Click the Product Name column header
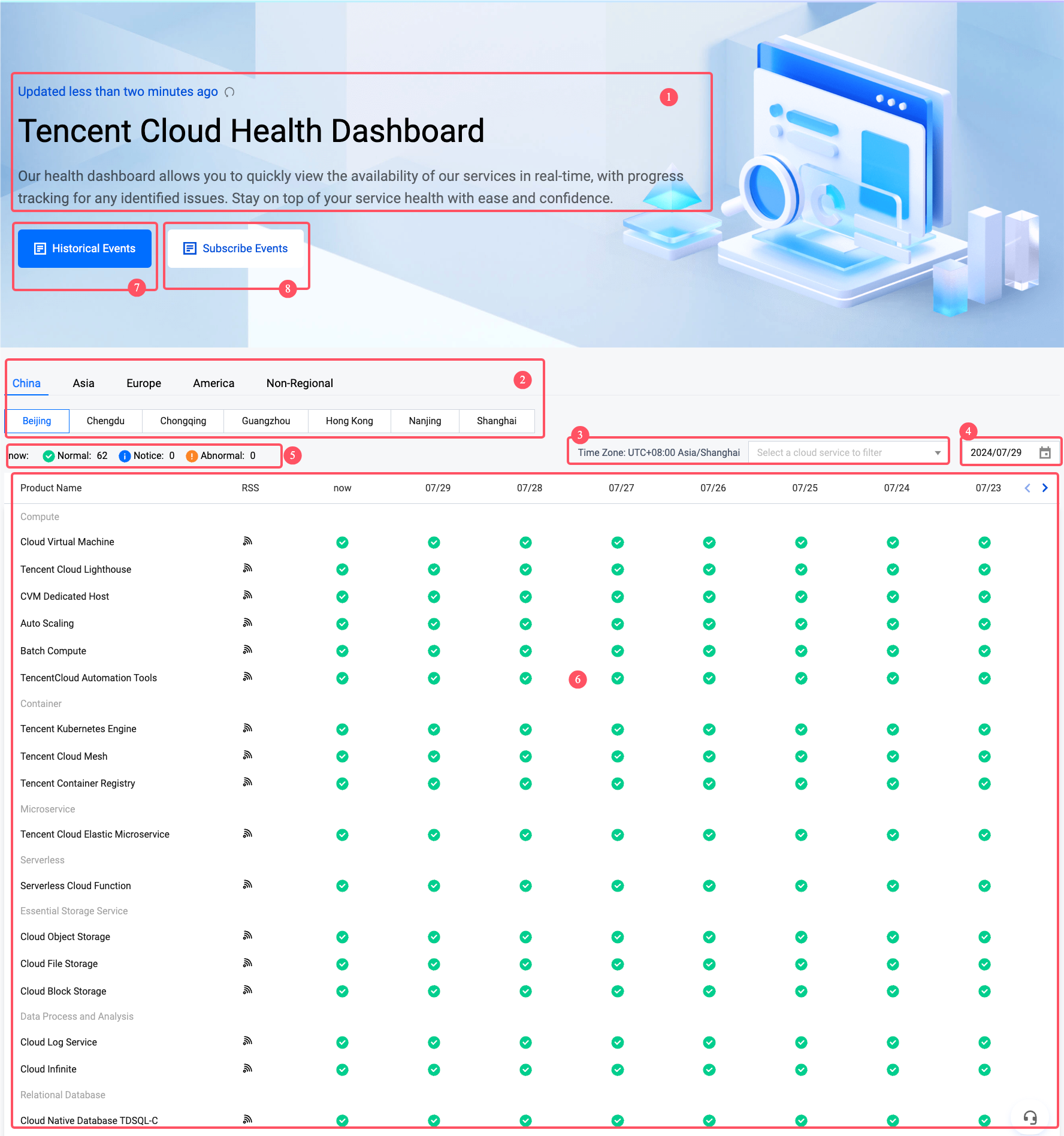Image resolution: width=1064 pixels, height=1136 pixels. (51, 488)
